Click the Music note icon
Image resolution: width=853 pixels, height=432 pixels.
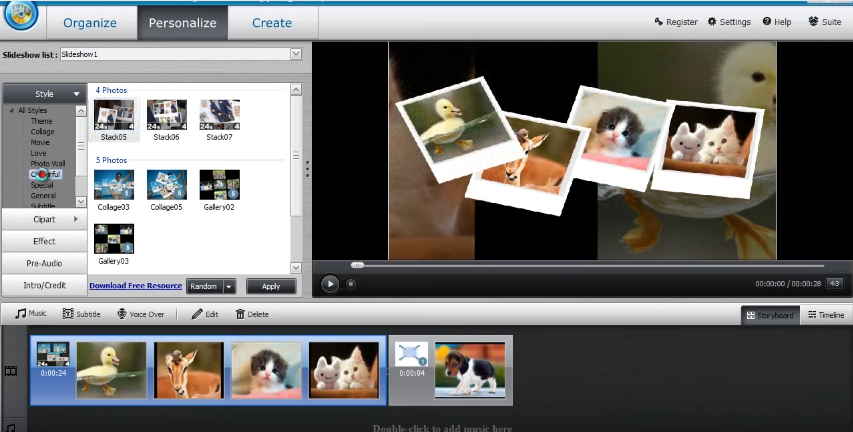pyautogui.click(x=21, y=314)
